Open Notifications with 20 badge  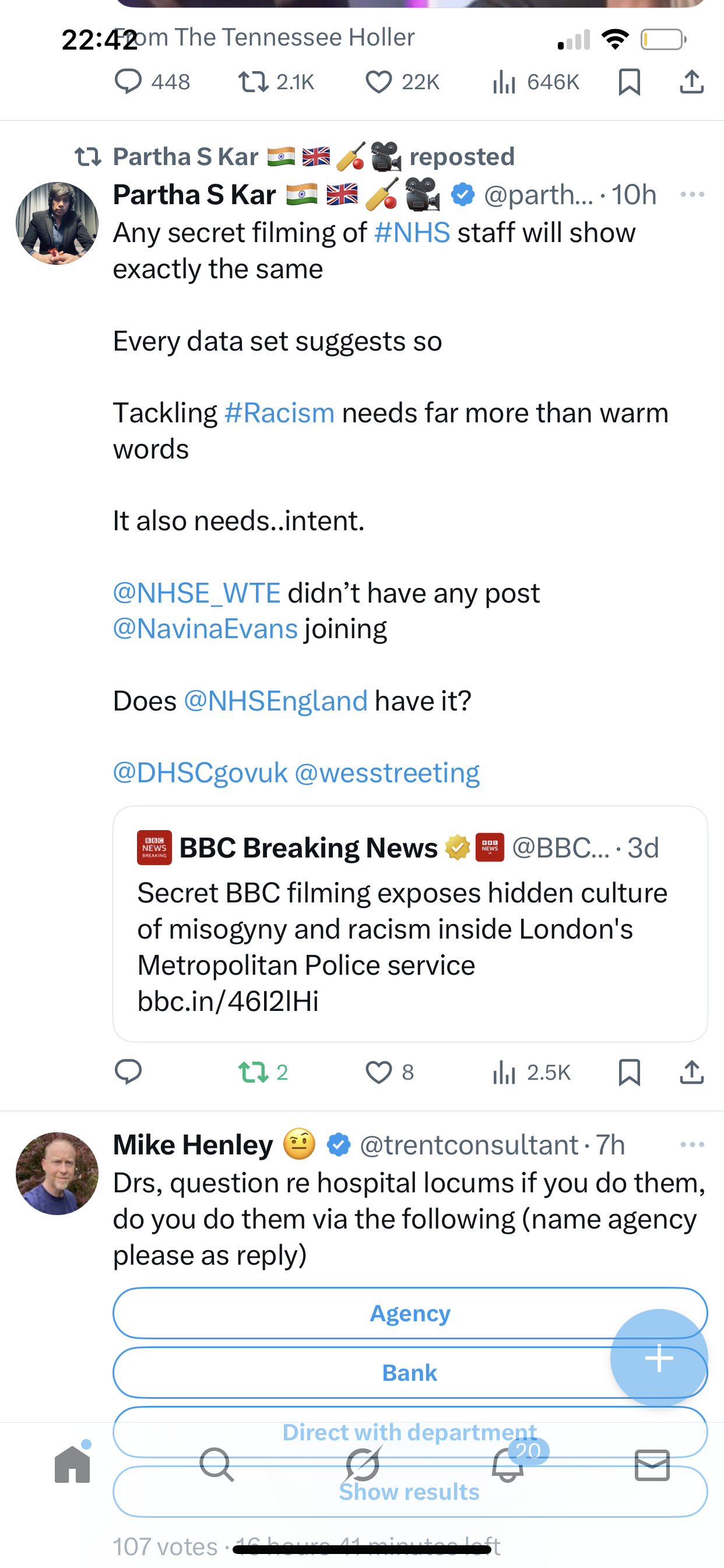508,1465
